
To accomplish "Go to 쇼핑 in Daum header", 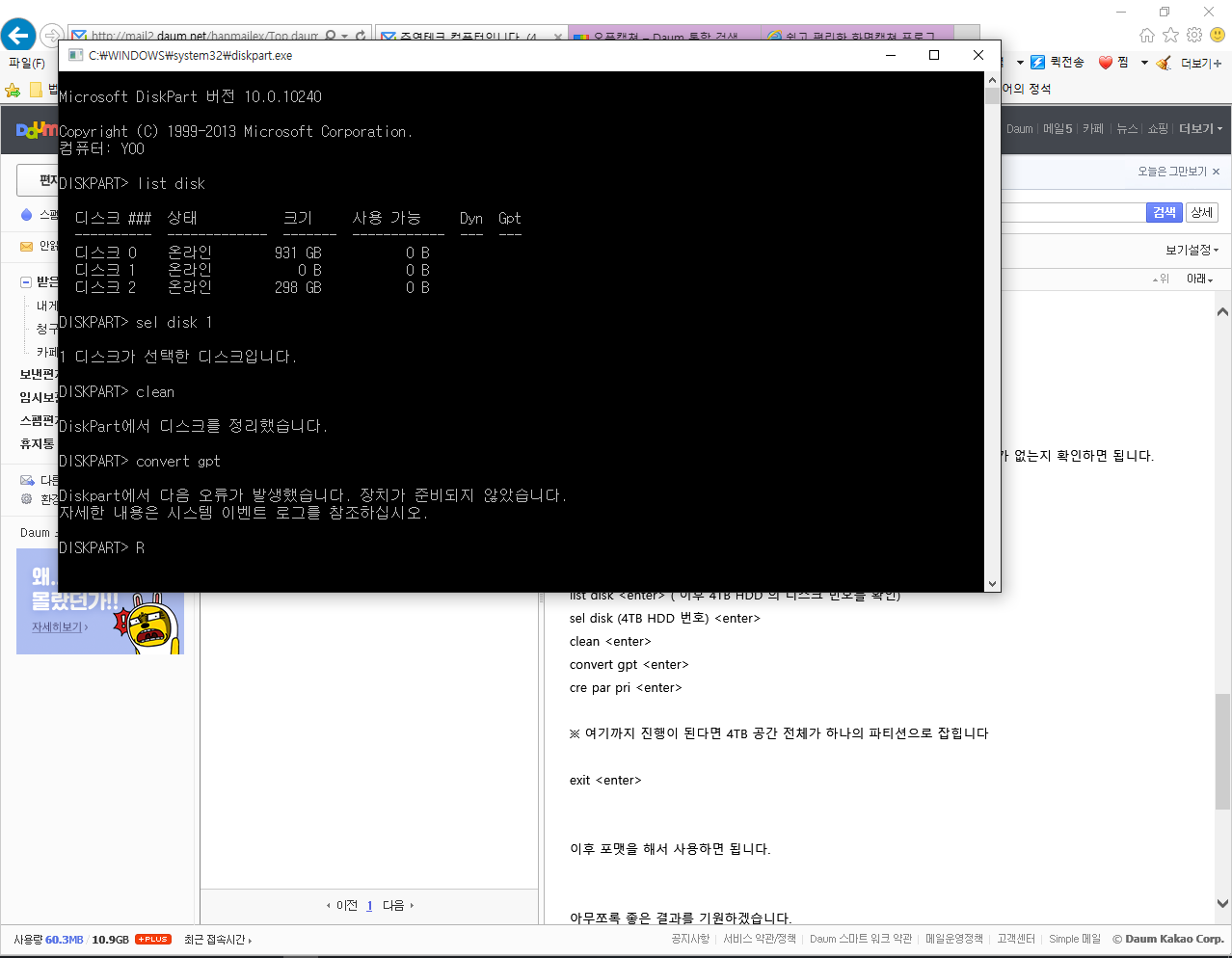I will click(x=1158, y=129).
